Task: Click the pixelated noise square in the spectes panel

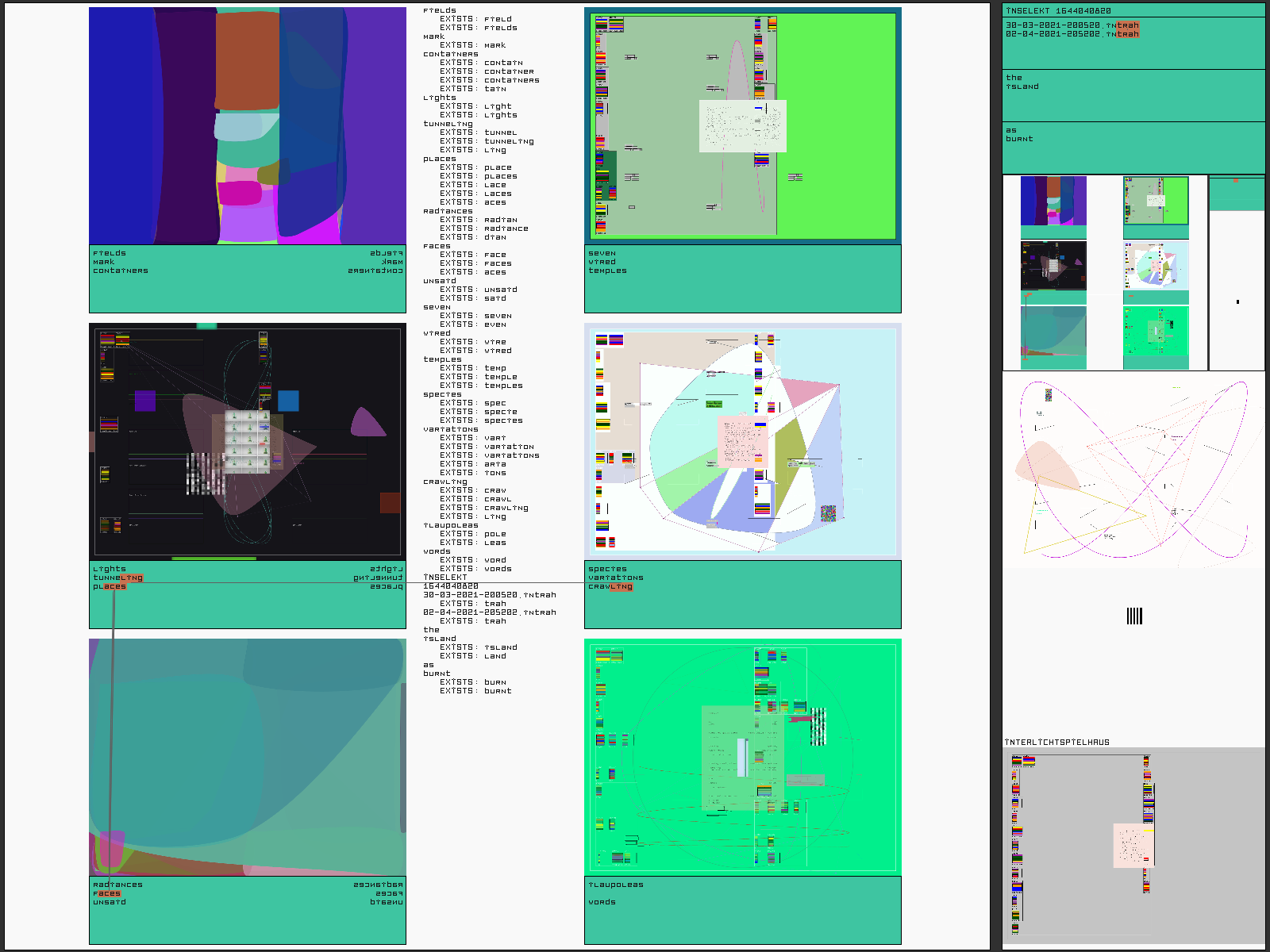Action: pyautogui.click(x=828, y=513)
